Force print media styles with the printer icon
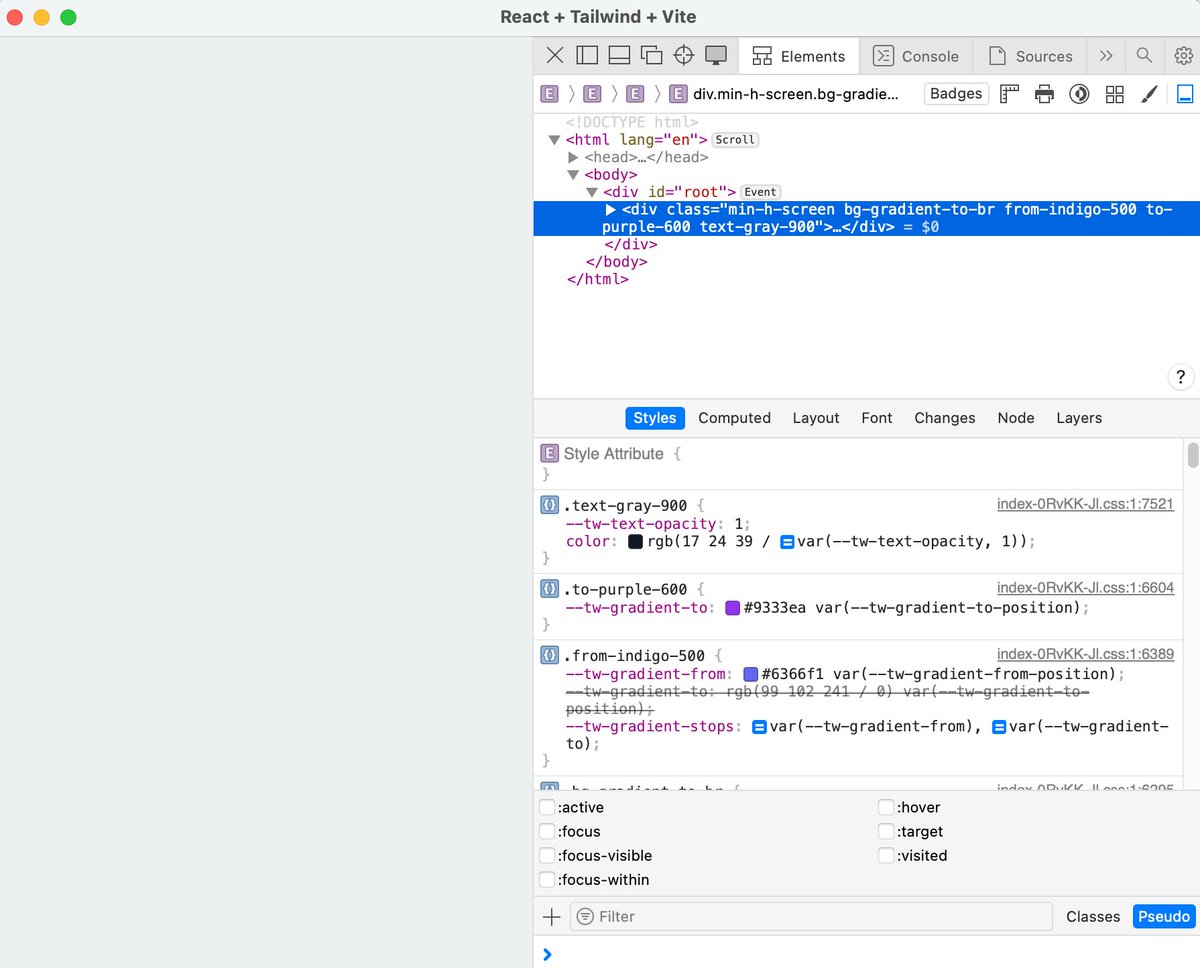 pyautogui.click(x=1044, y=94)
